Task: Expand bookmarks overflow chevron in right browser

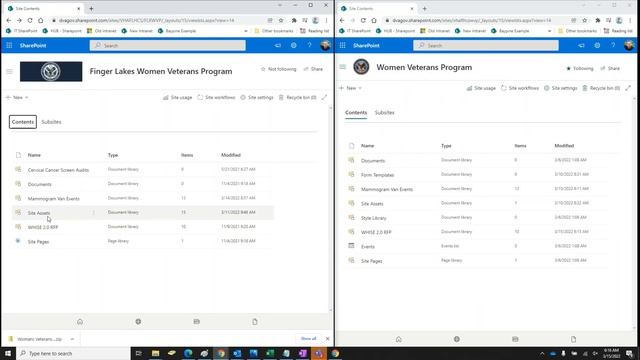Action: [x=549, y=31]
